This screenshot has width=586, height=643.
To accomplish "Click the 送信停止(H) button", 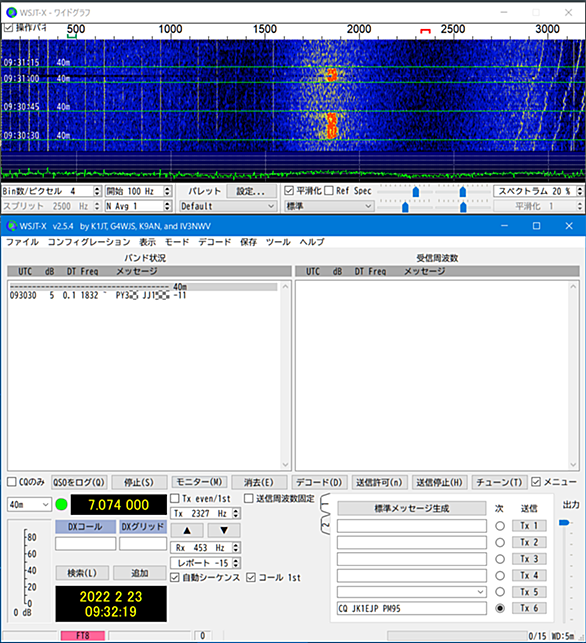I will point(439,482).
